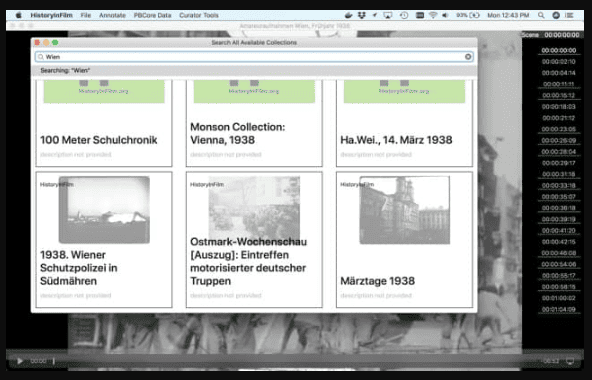Click the Scene timecode header 00:00:00:00
The image size is (592, 380).
click(562, 35)
